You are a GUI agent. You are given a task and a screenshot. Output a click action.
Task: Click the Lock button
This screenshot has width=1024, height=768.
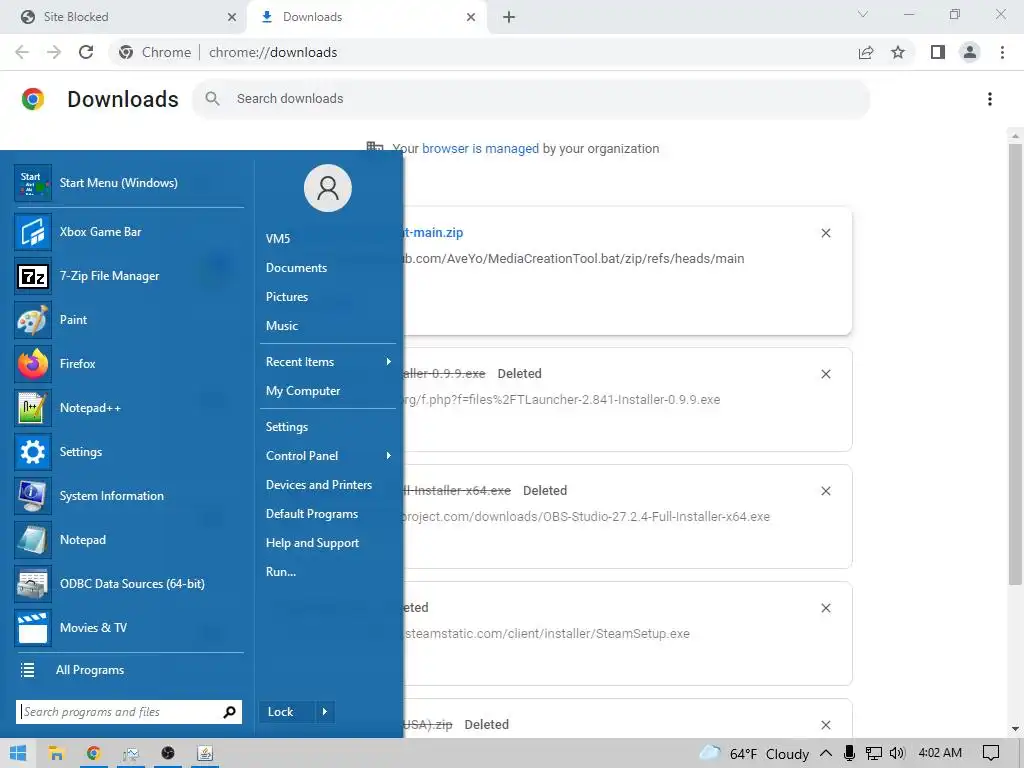[x=287, y=712]
